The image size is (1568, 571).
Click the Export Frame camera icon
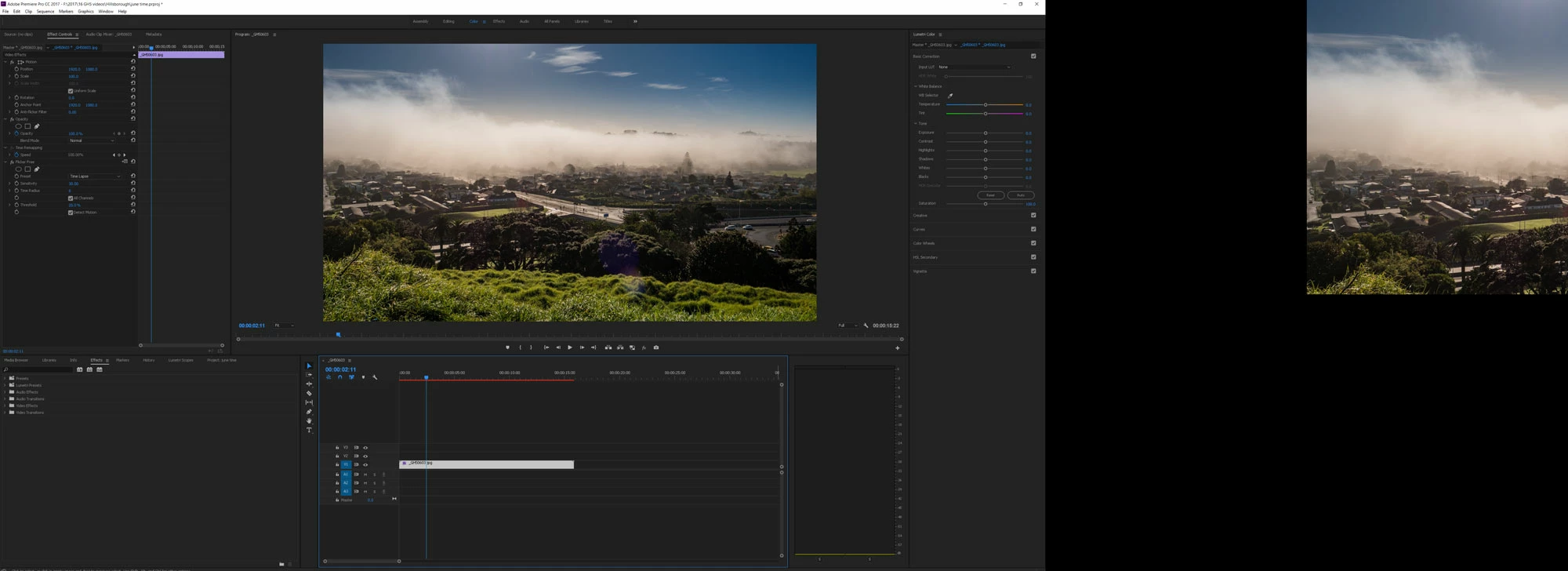(656, 347)
